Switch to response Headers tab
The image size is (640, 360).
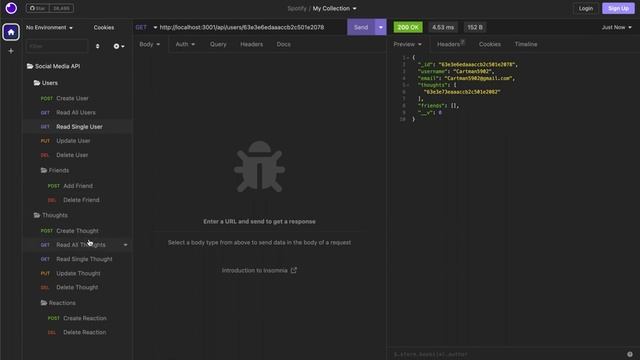pyautogui.click(x=450, y=44)
